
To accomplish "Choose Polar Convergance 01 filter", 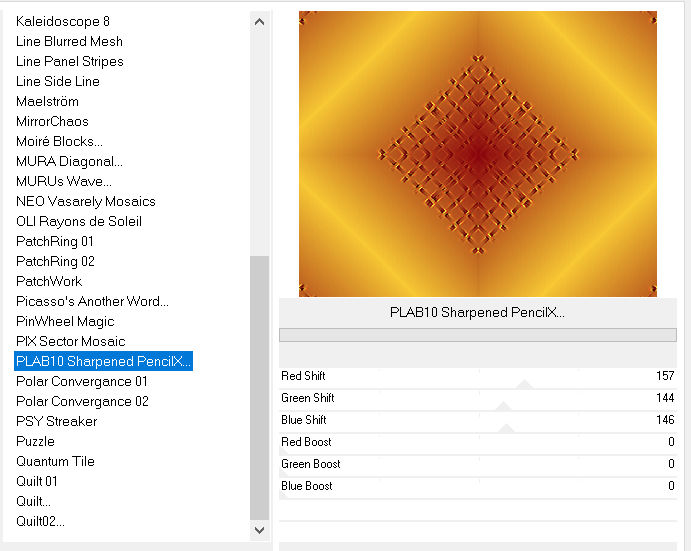I will (82, 381).
